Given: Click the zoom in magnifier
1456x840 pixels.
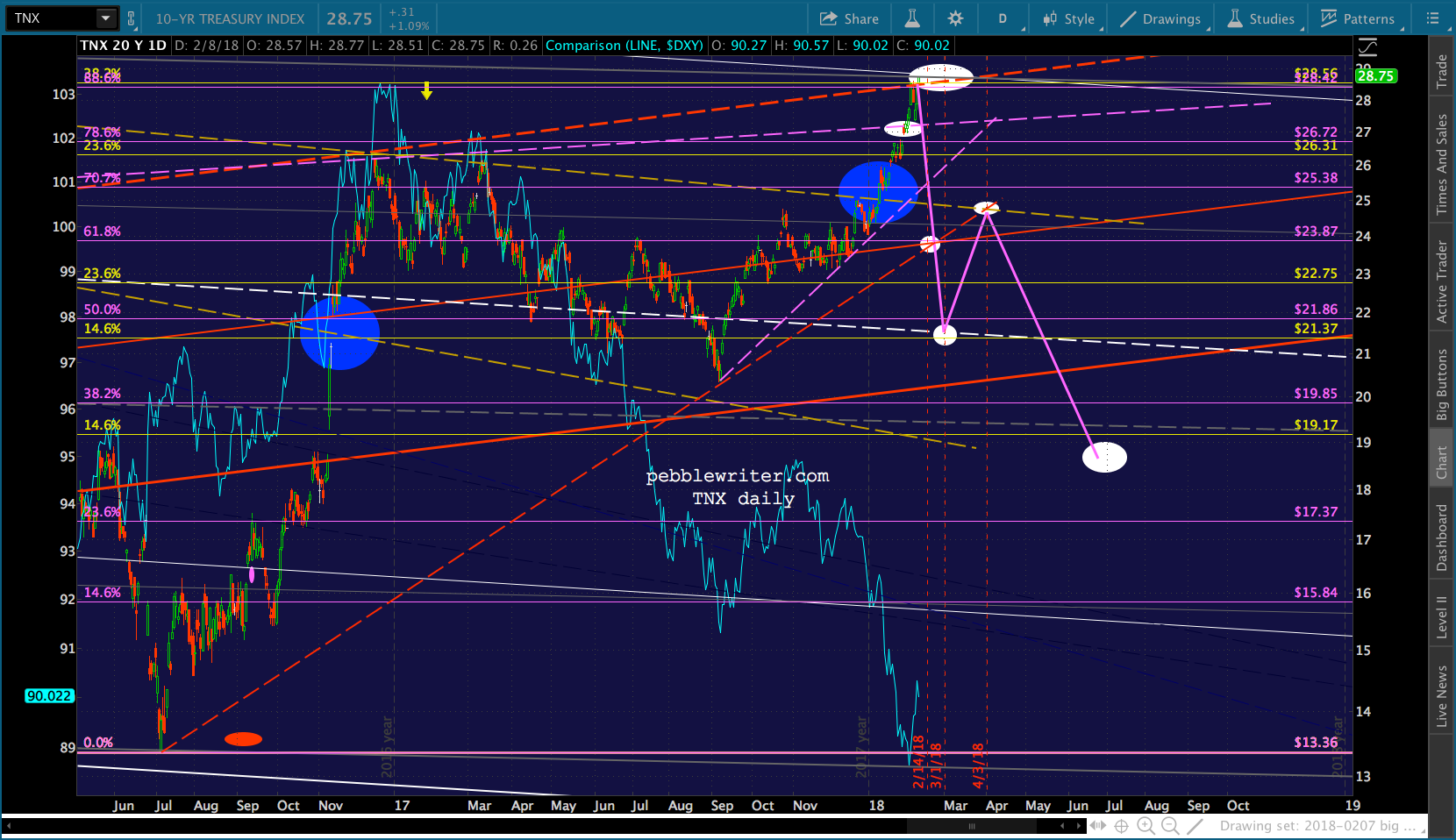Looking at the screenshot, I should point(1146,826).
